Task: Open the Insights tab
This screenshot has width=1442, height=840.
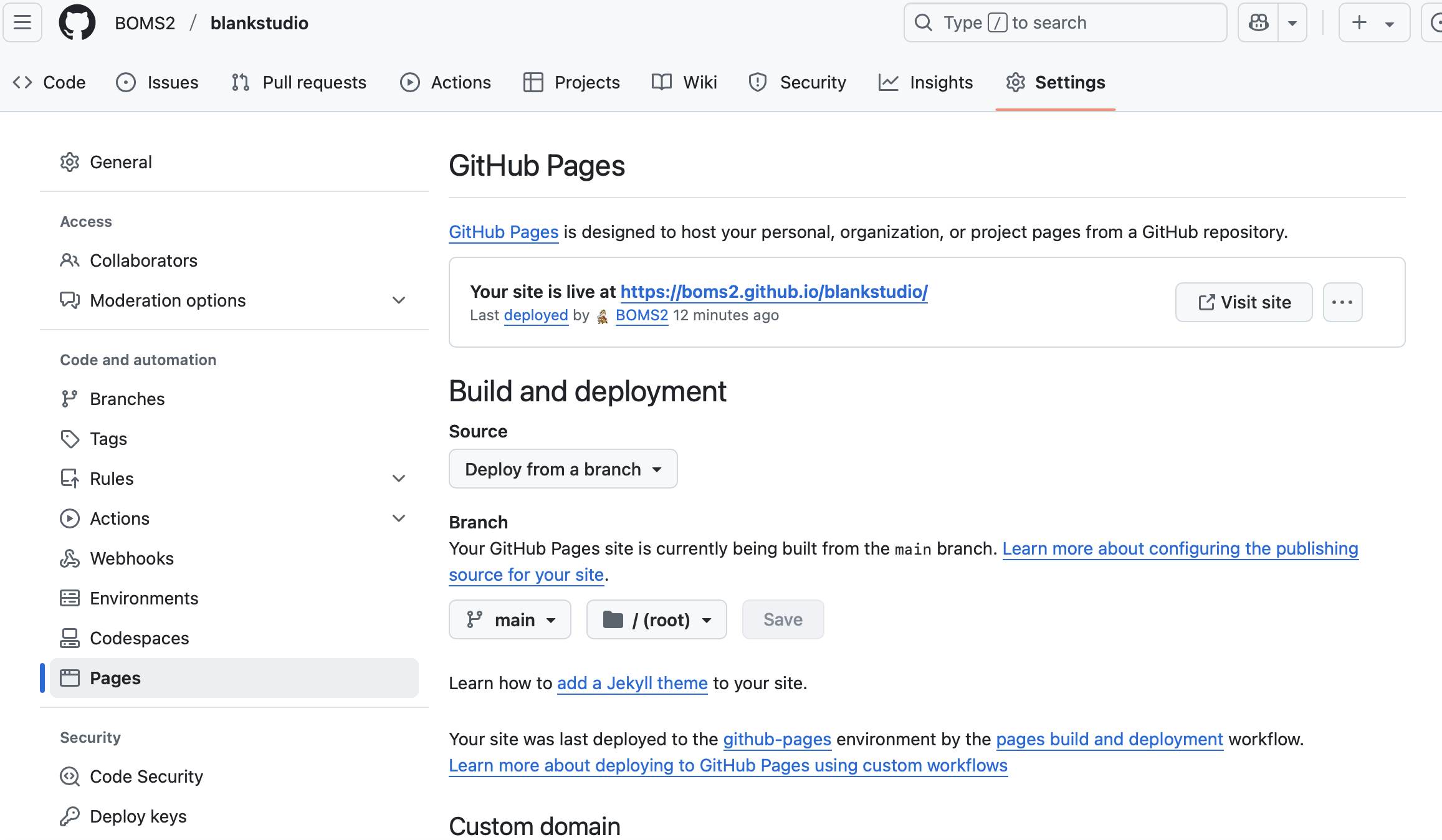Action: click(x=925, y=82)
